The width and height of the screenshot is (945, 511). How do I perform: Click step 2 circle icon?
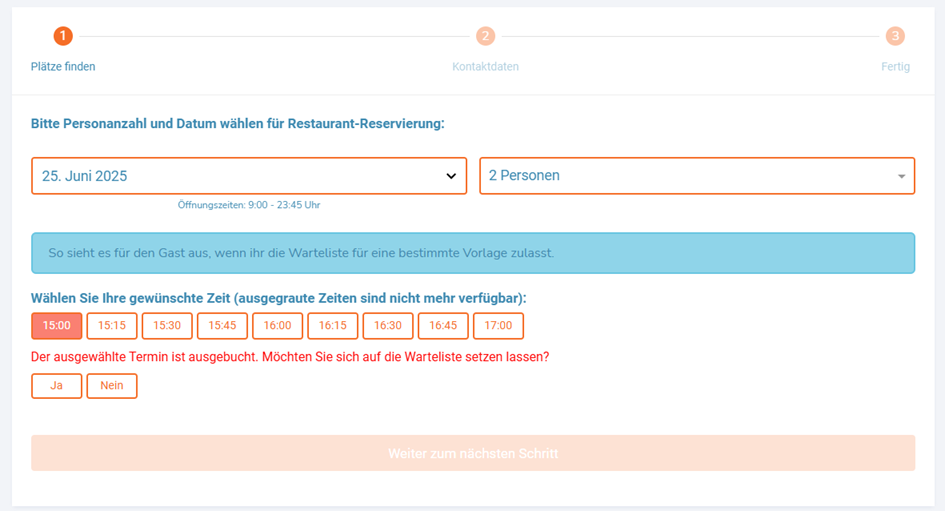click(x=485, y=37)
